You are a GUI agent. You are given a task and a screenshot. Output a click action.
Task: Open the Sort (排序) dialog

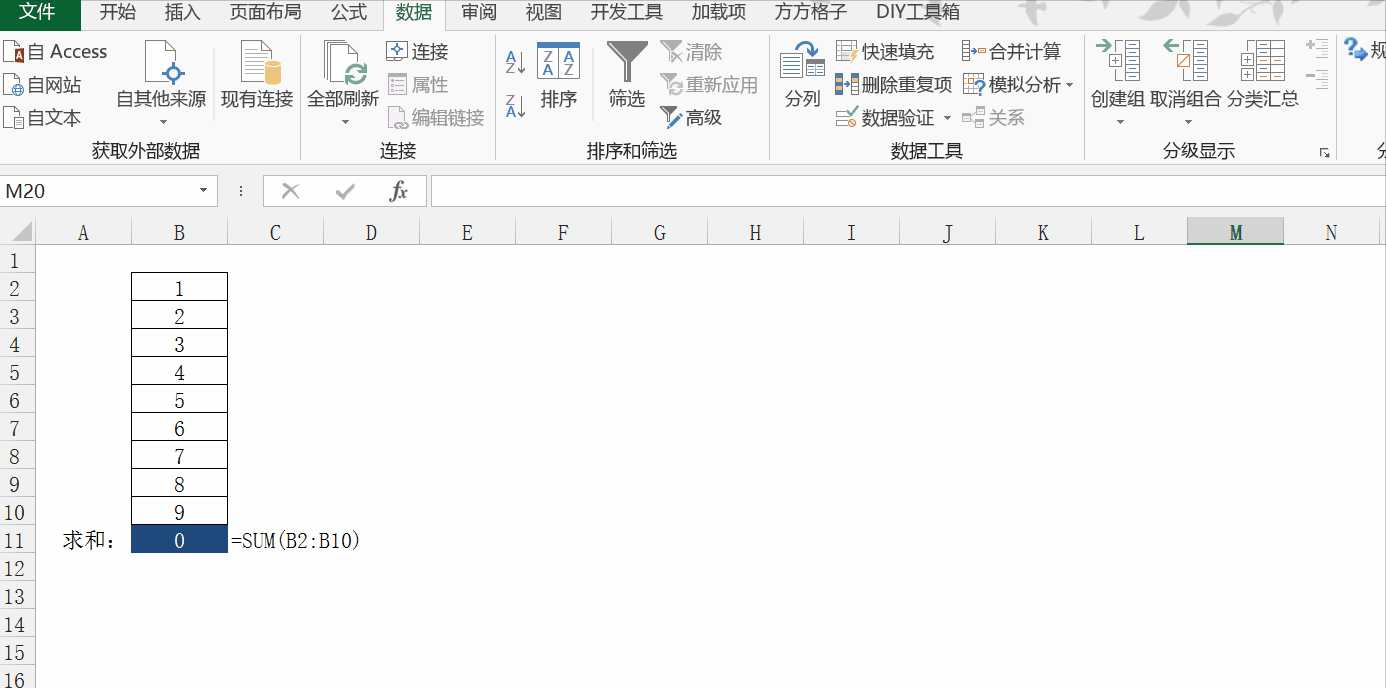559,75
